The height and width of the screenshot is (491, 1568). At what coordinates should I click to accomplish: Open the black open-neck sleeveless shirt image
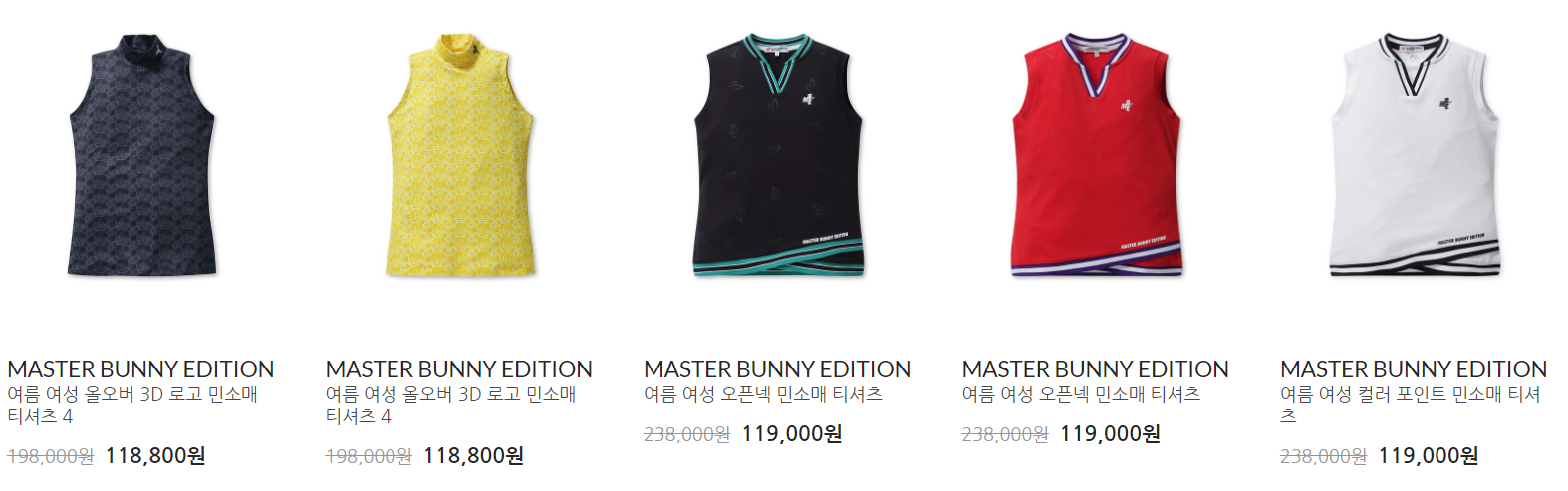779,155
